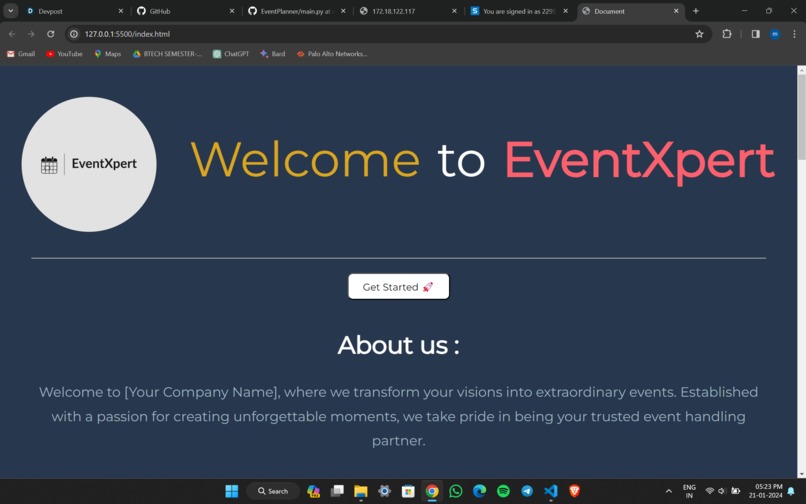
Task: Open the Wi-Fi network tray icon
Action: pos(709,491)
